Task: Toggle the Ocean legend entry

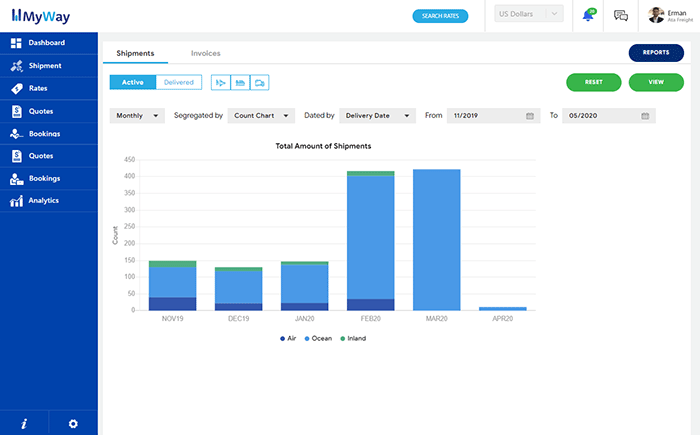Action: 318,339
